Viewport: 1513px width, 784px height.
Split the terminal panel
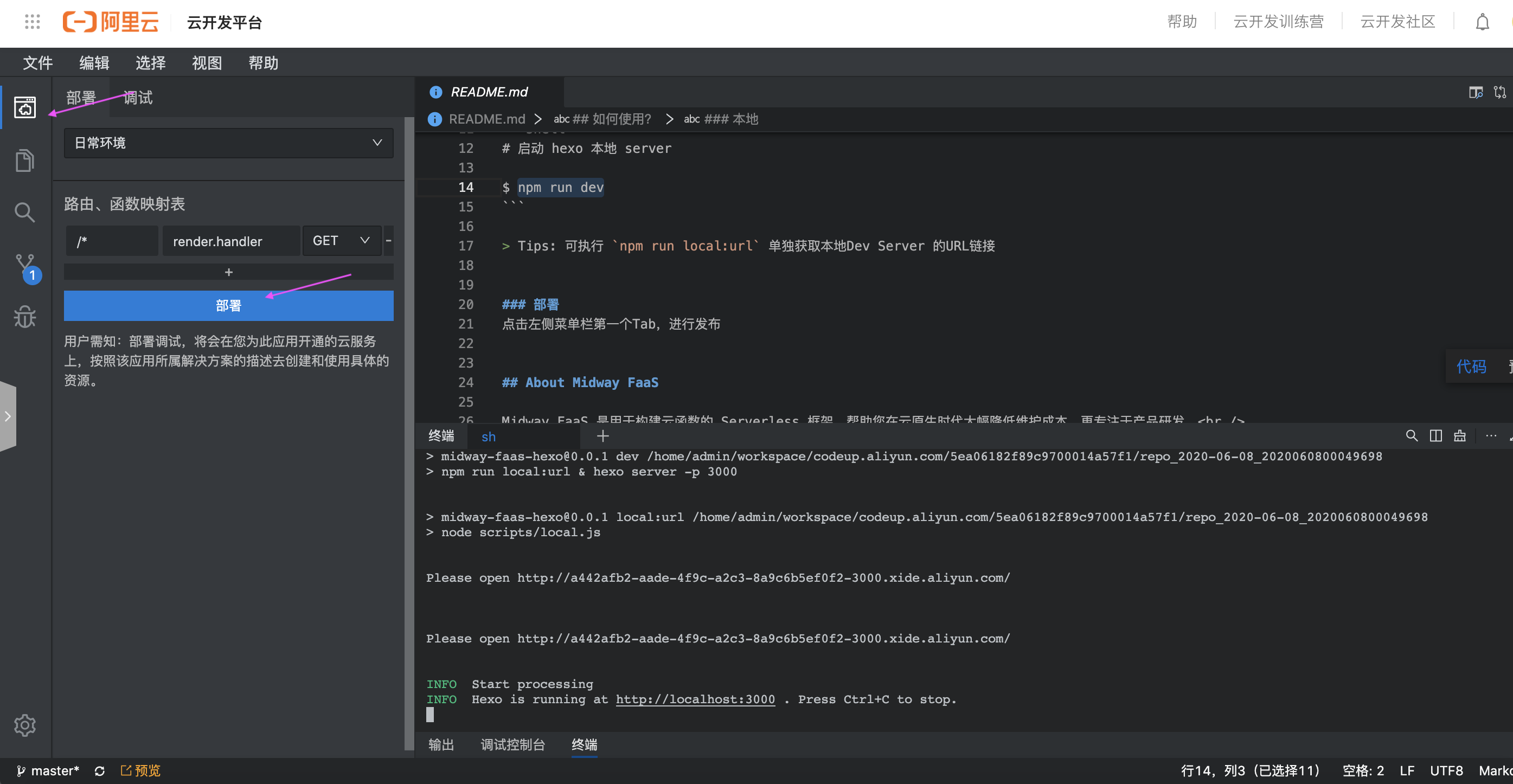[1435, 436]
